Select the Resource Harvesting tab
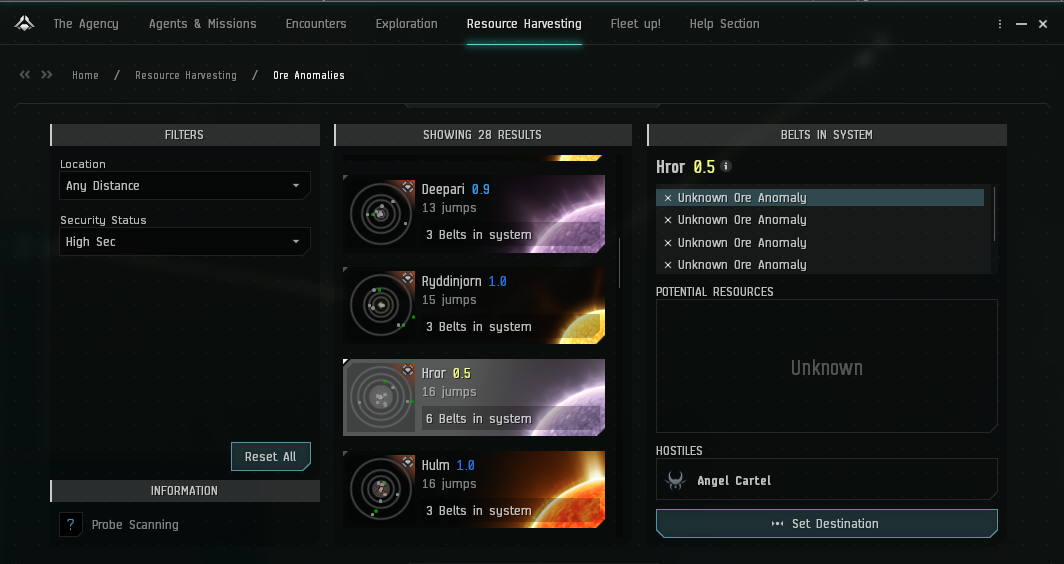This screenshot has height=564, width=1064. pos(524,24)
